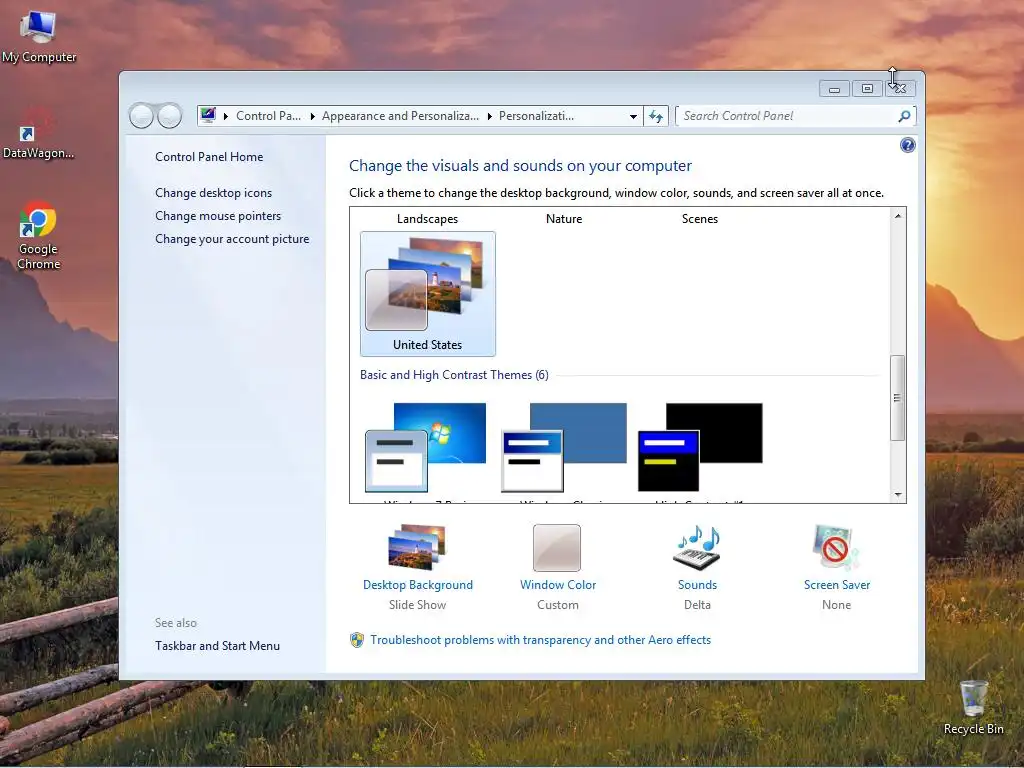Click the theme list scroll up arrow
The width and height of the screenshot is (1024, 768).
tap(898, 216)
